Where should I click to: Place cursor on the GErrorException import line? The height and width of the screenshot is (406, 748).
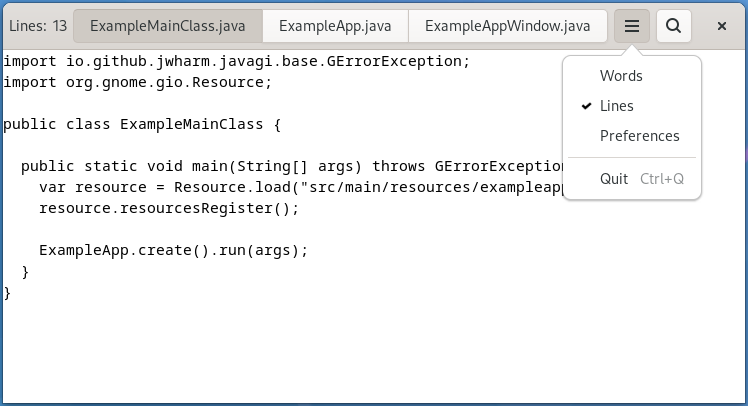click(x=236, y=61)
